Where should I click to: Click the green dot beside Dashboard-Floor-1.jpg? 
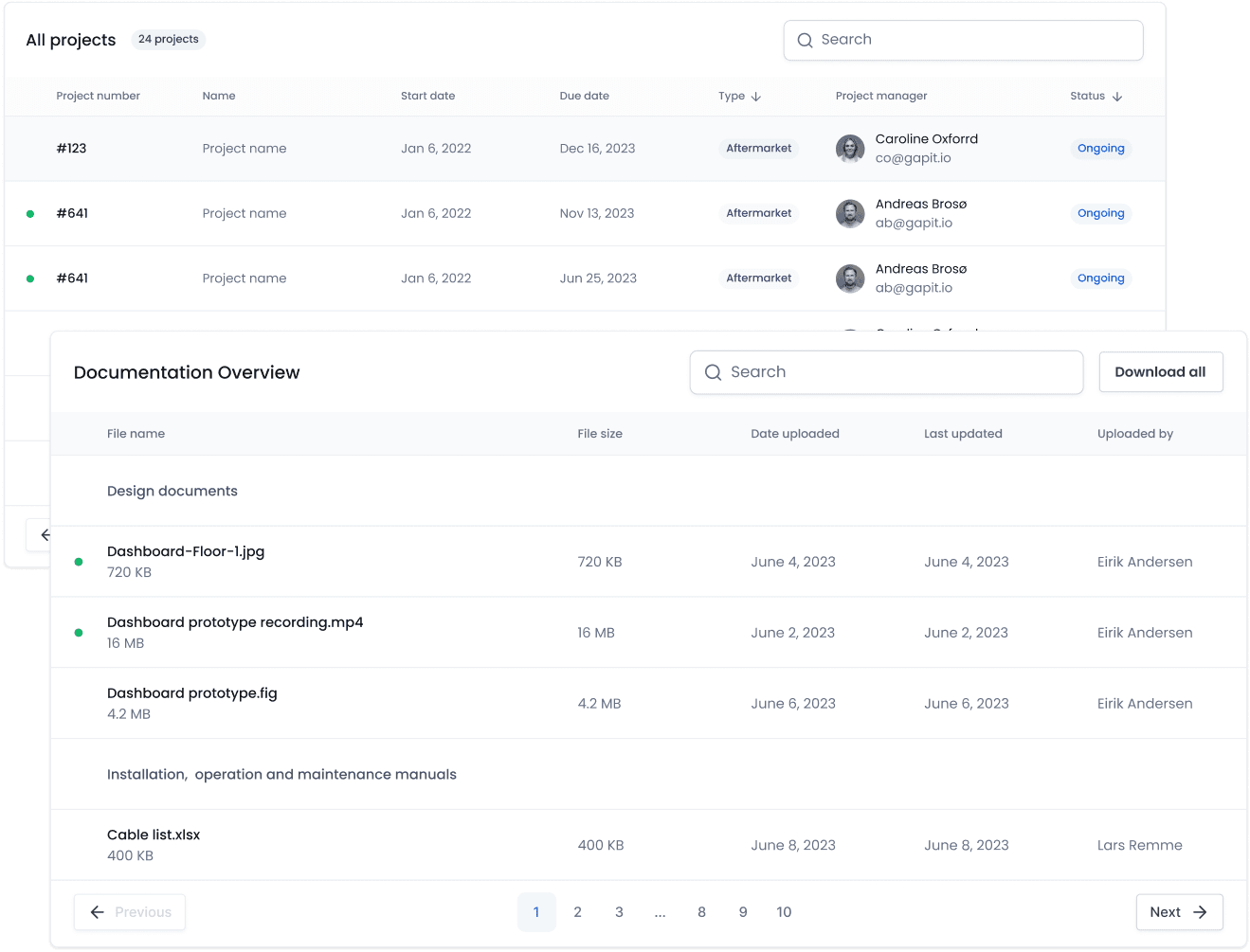coord(79,562)
